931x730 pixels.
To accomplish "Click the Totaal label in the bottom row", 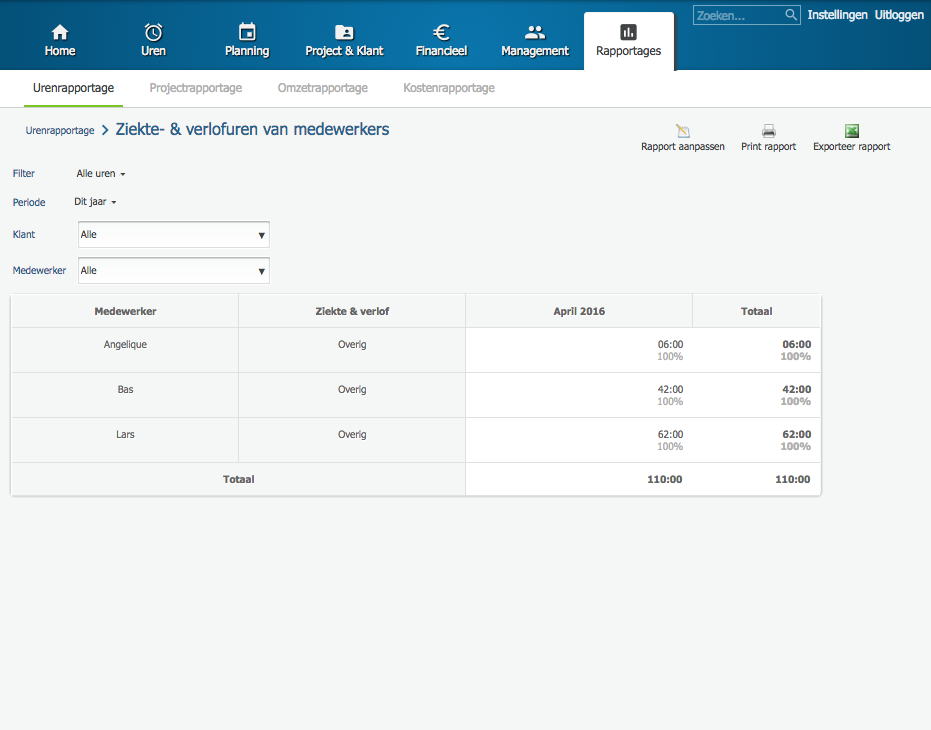I will [239, 479].
